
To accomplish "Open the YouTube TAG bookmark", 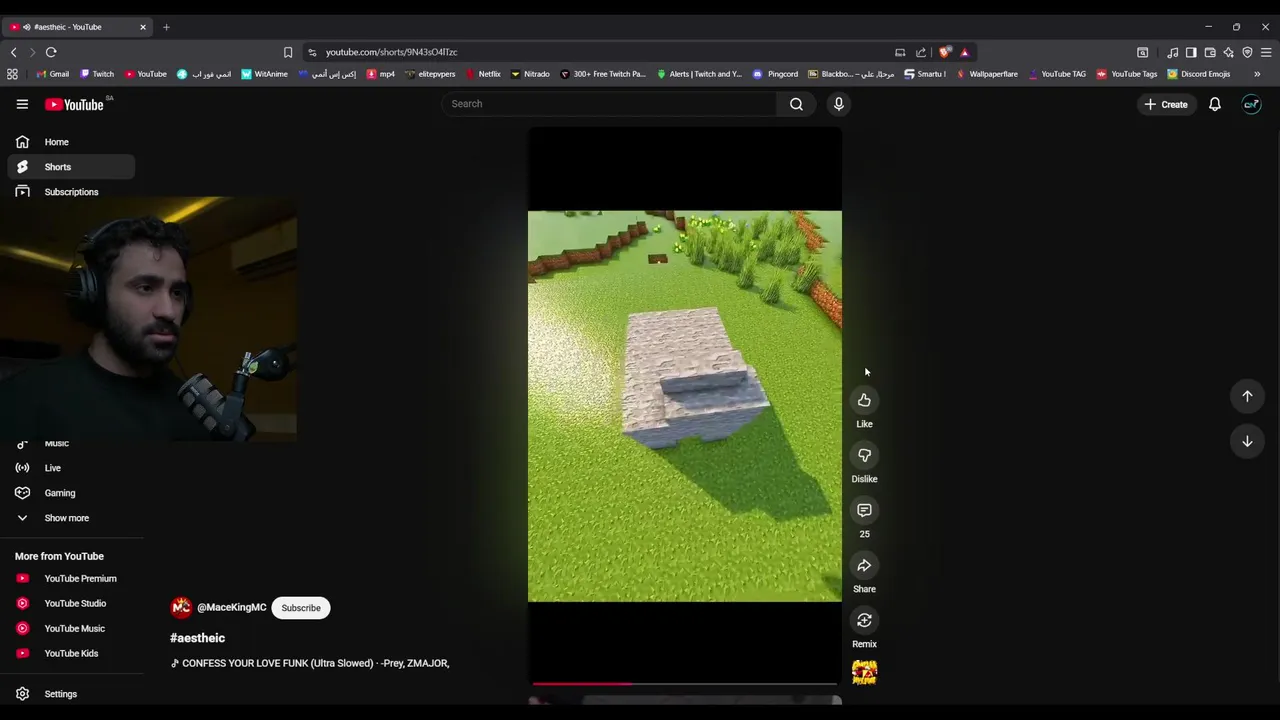I will point(1056,74).
